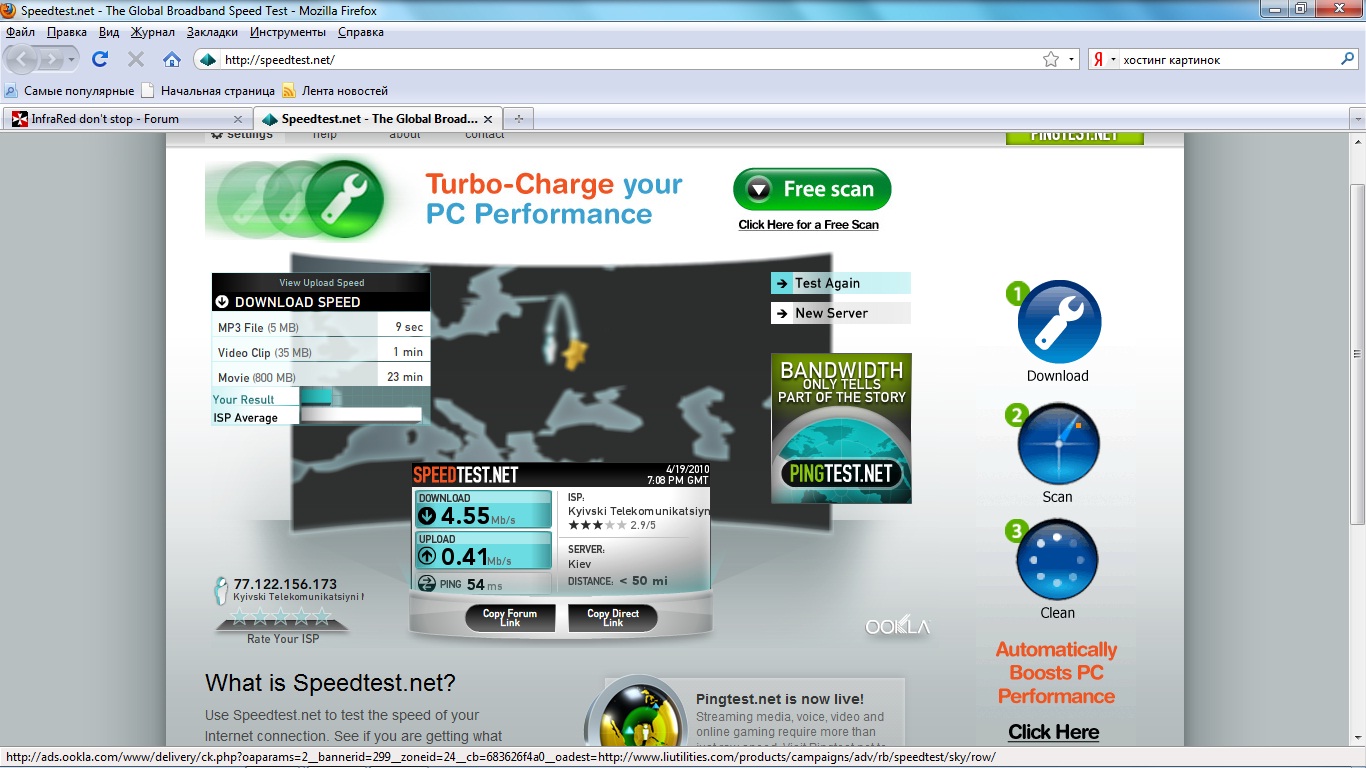Click the Speedtest site favicon in address bar
The image size is (1366, 768).
coord(208,60)
